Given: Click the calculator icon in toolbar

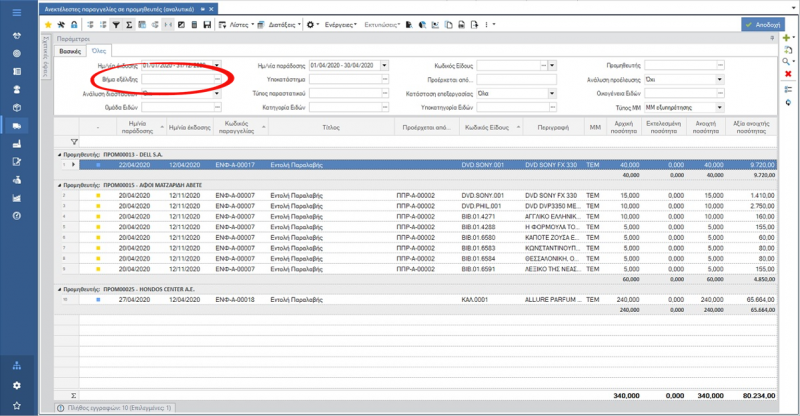Looking at the screenshot, I should pos(194,25).
